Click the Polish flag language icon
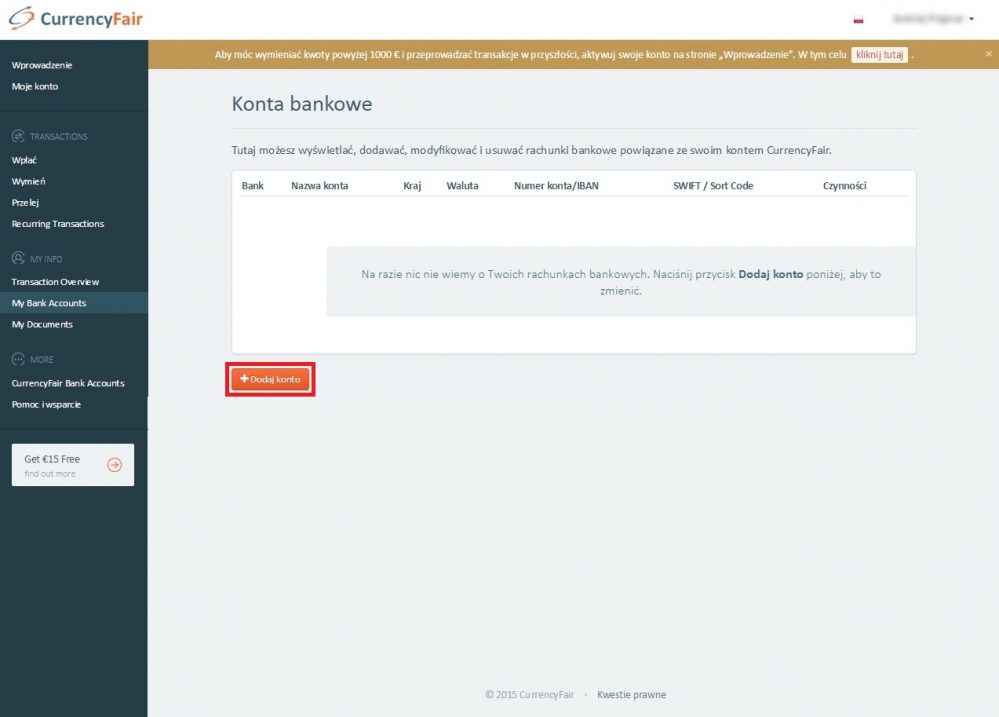The width and height of the screenshot is (999, 717). click(x=858, y=19)
